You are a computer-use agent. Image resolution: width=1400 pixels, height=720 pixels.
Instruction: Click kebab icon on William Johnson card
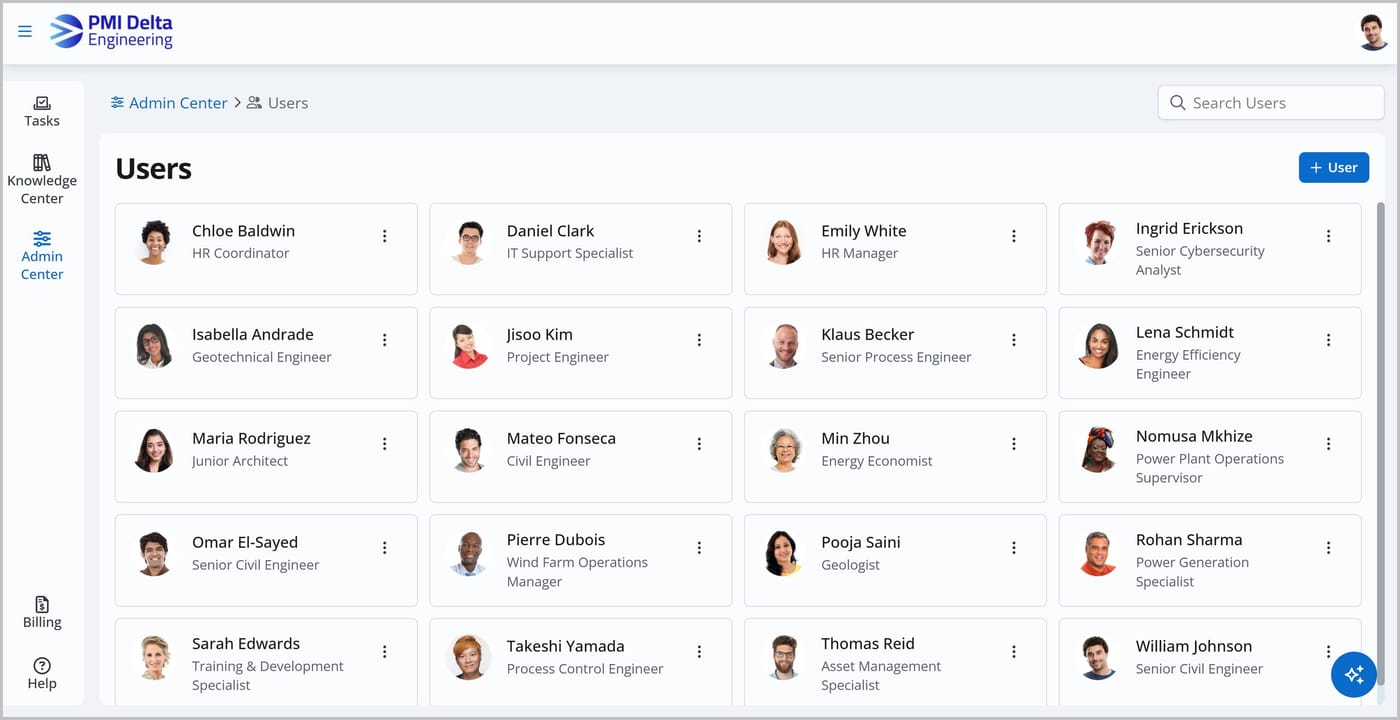(1328, 652)
